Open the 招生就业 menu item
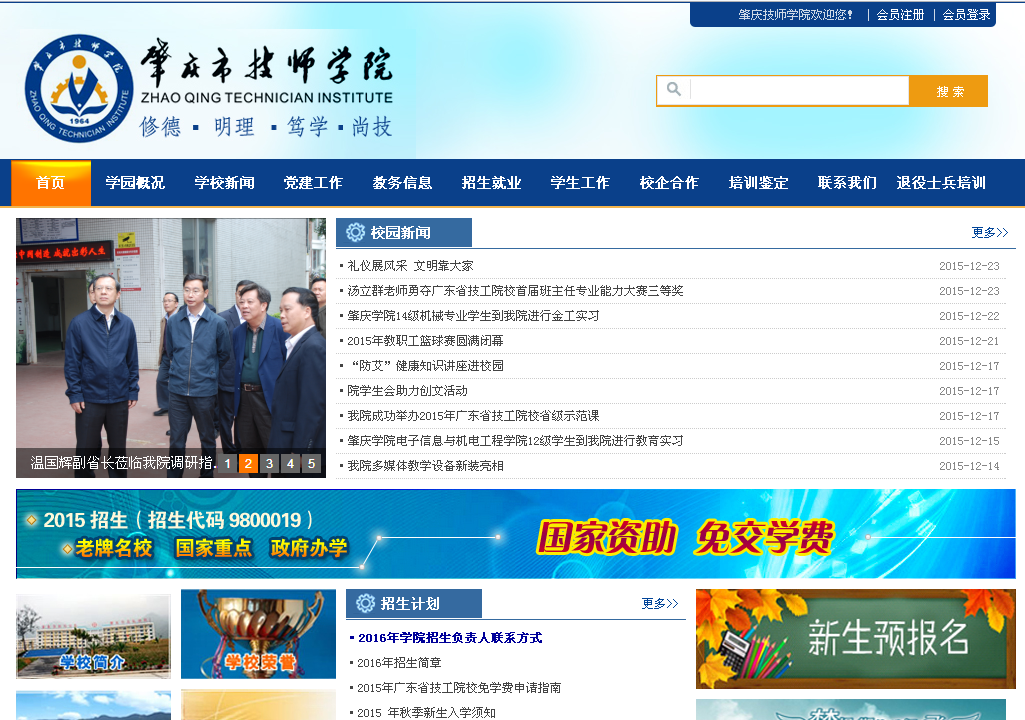Screen dimensions: 1025x720 [x=491, y=182]
